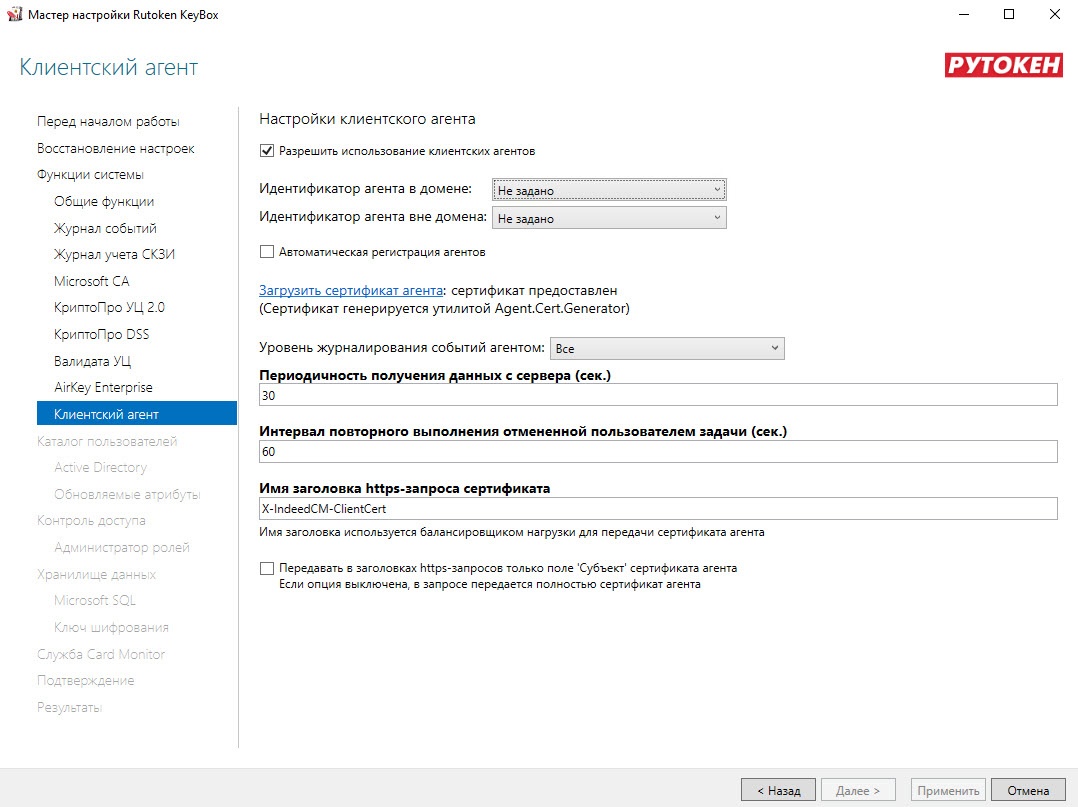Focus the https header name input field
The height and width of the screenshot is (807, 1078).
(657, 509)
